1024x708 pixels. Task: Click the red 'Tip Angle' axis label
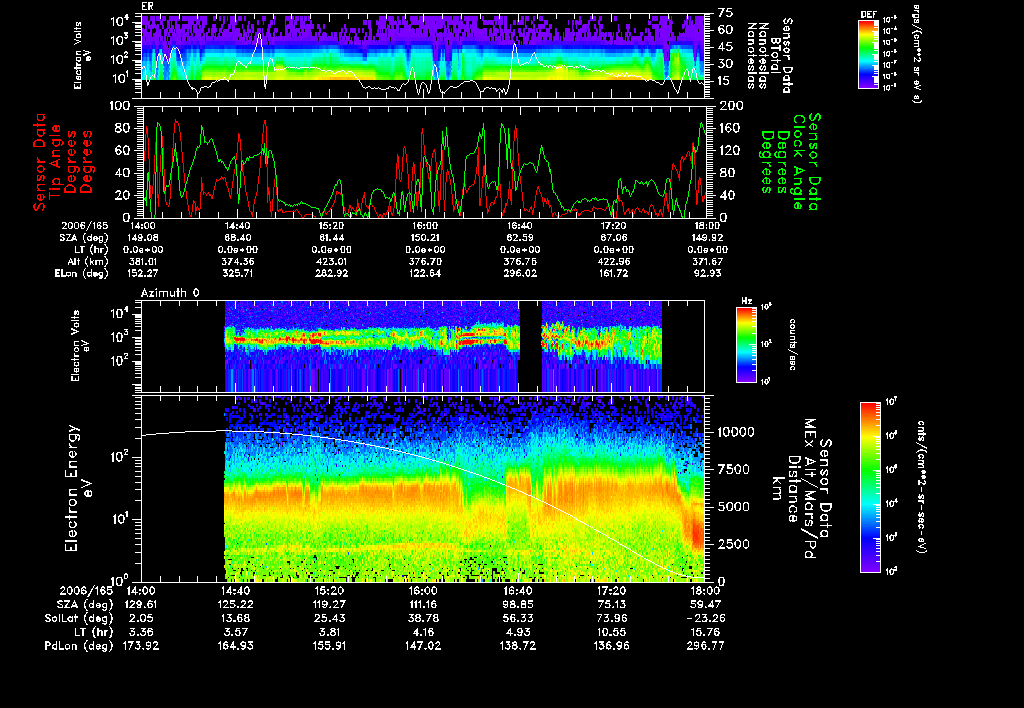(56, 162)
